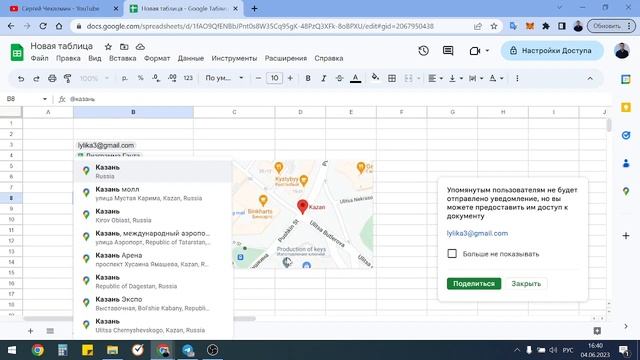Open the 123 number formats menu
The image size is (640, 360).
pos(188,78)
